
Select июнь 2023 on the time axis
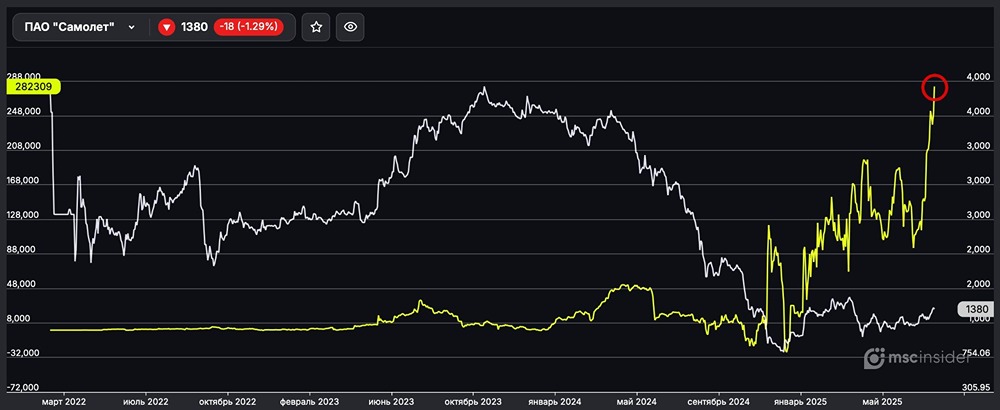tap(392, 401)
